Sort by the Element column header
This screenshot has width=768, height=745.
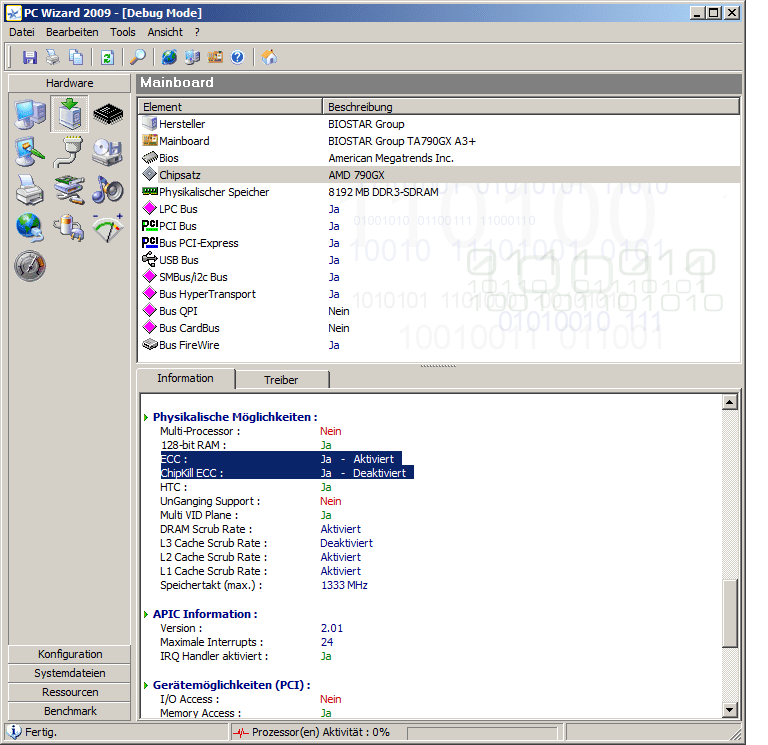click(230, 107)
